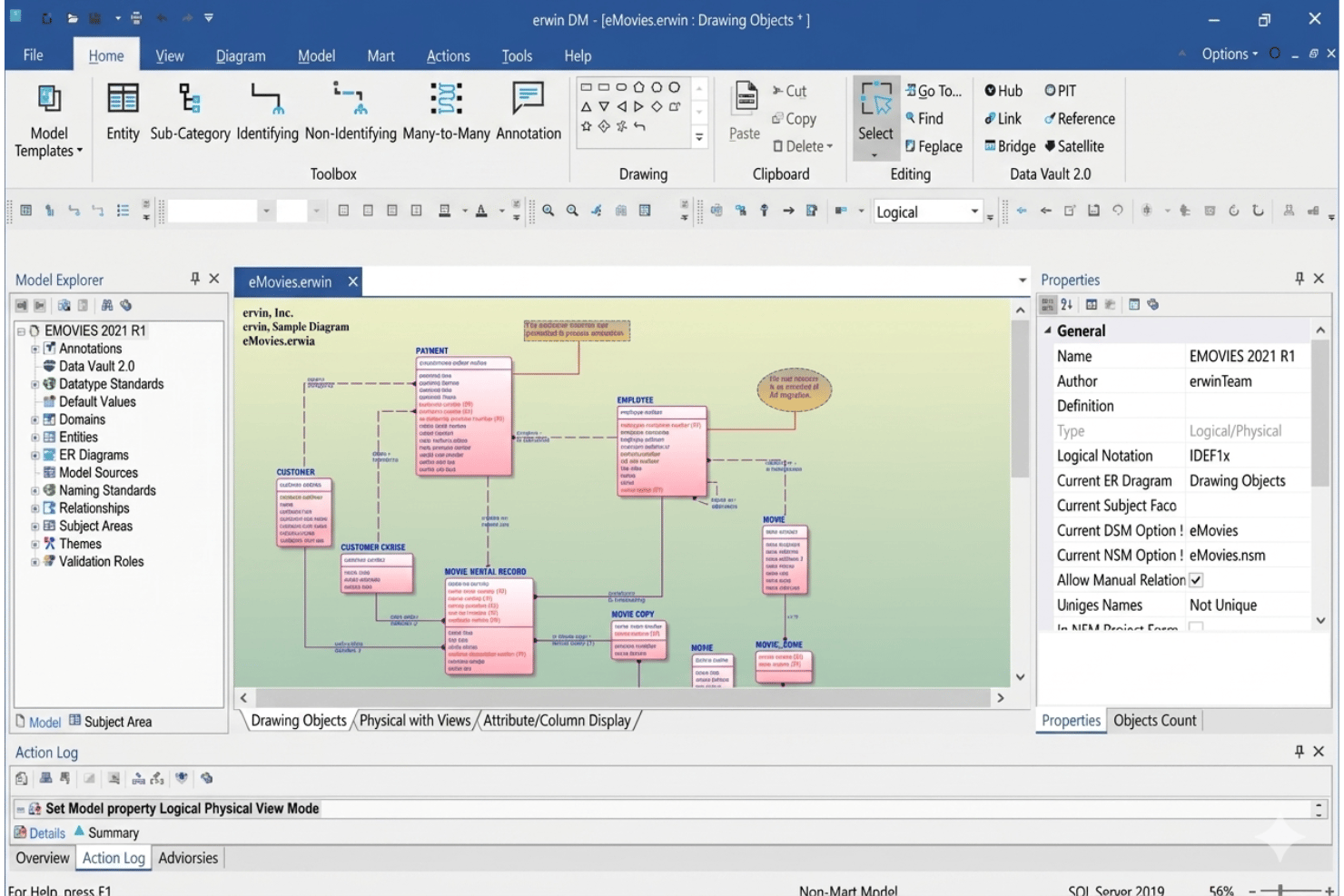
Task: Insert a Data Vault Link
Action: (x=1003, y=119)
